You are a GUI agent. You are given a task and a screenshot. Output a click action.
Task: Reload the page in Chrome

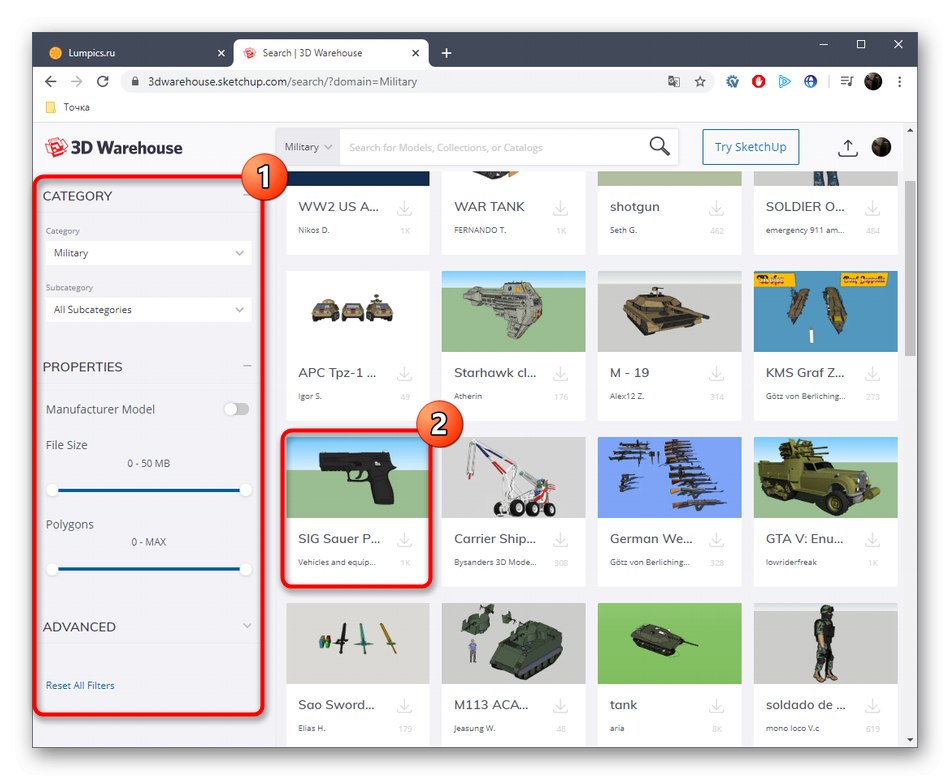(x=103, y=81)
